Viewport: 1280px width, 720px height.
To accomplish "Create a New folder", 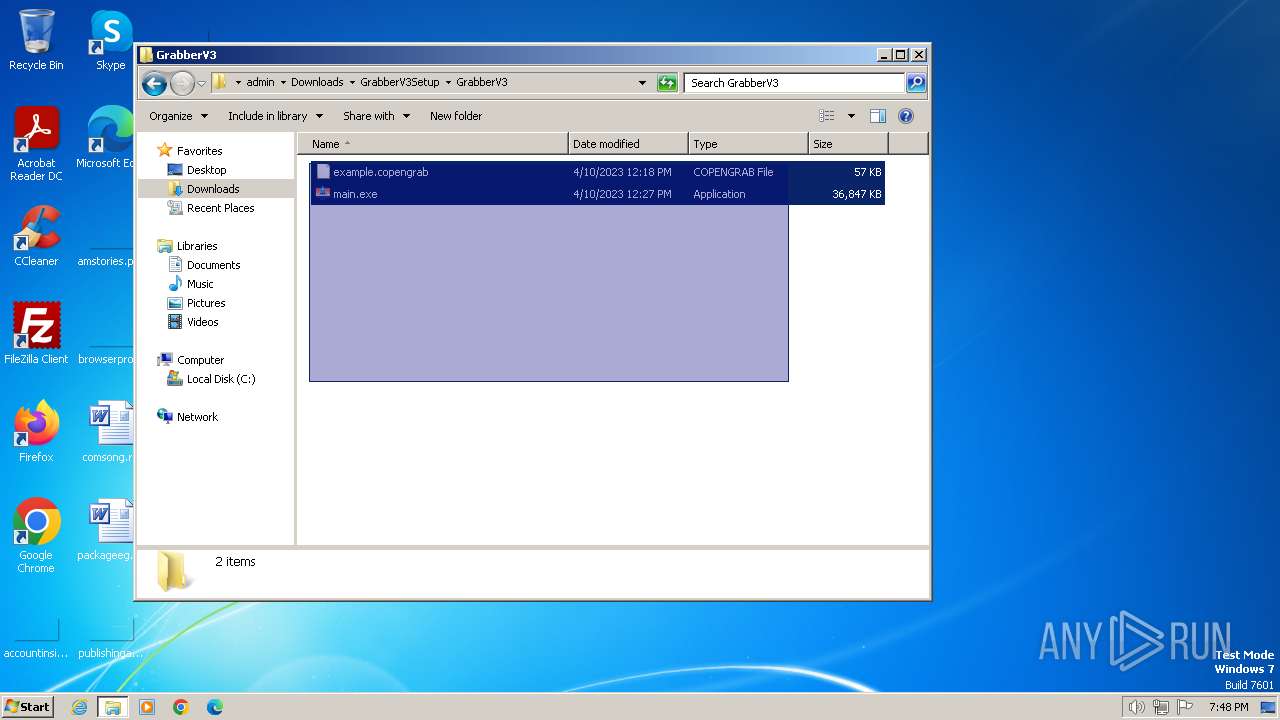I will coord(456,116).
